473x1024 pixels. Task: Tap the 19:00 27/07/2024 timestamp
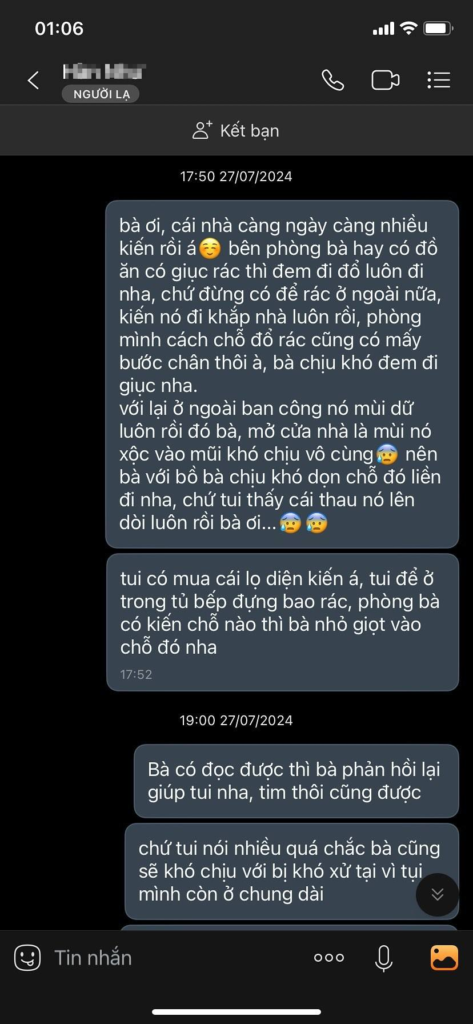[x=236, y=720]
